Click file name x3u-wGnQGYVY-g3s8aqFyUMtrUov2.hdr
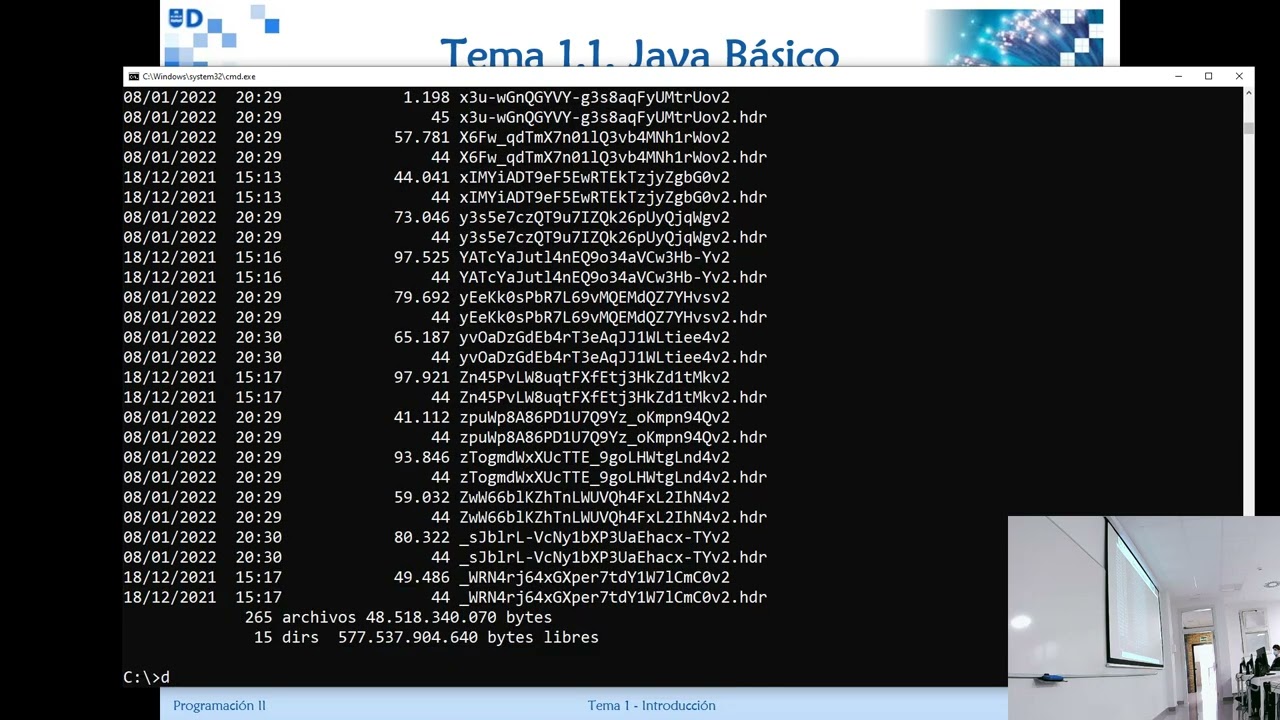The width and height of the screenshot is (1280, 720). click(613, 117)
